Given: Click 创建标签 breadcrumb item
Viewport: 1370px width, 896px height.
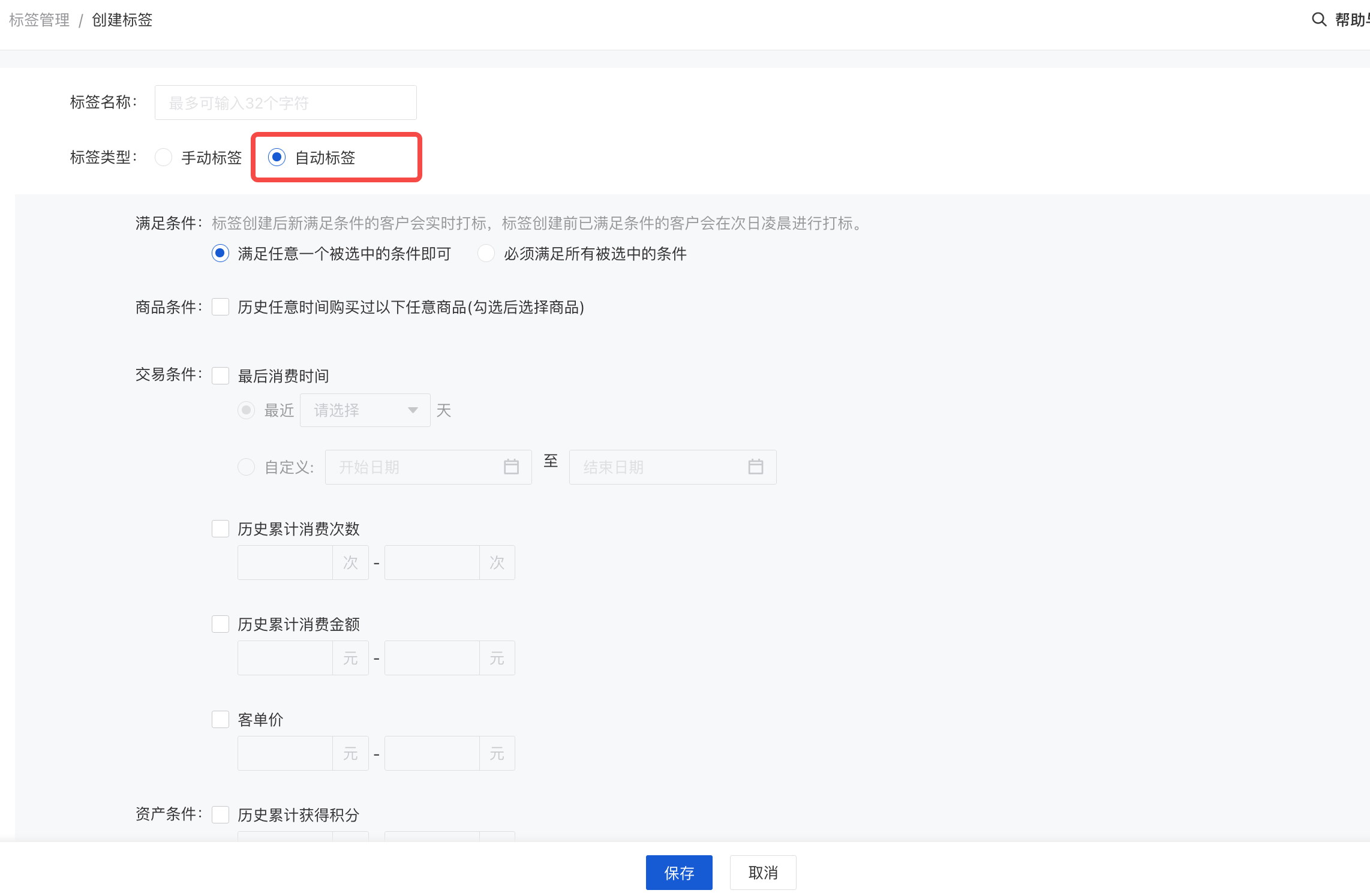Looking at the screenshot, I should (x=122, y=20).
